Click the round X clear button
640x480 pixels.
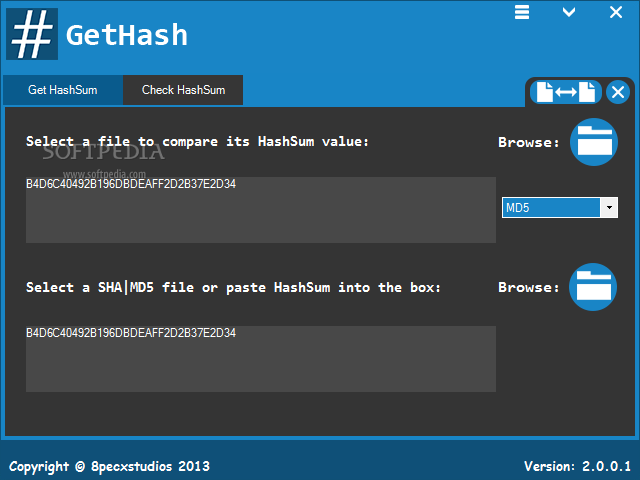coord(618,92)
